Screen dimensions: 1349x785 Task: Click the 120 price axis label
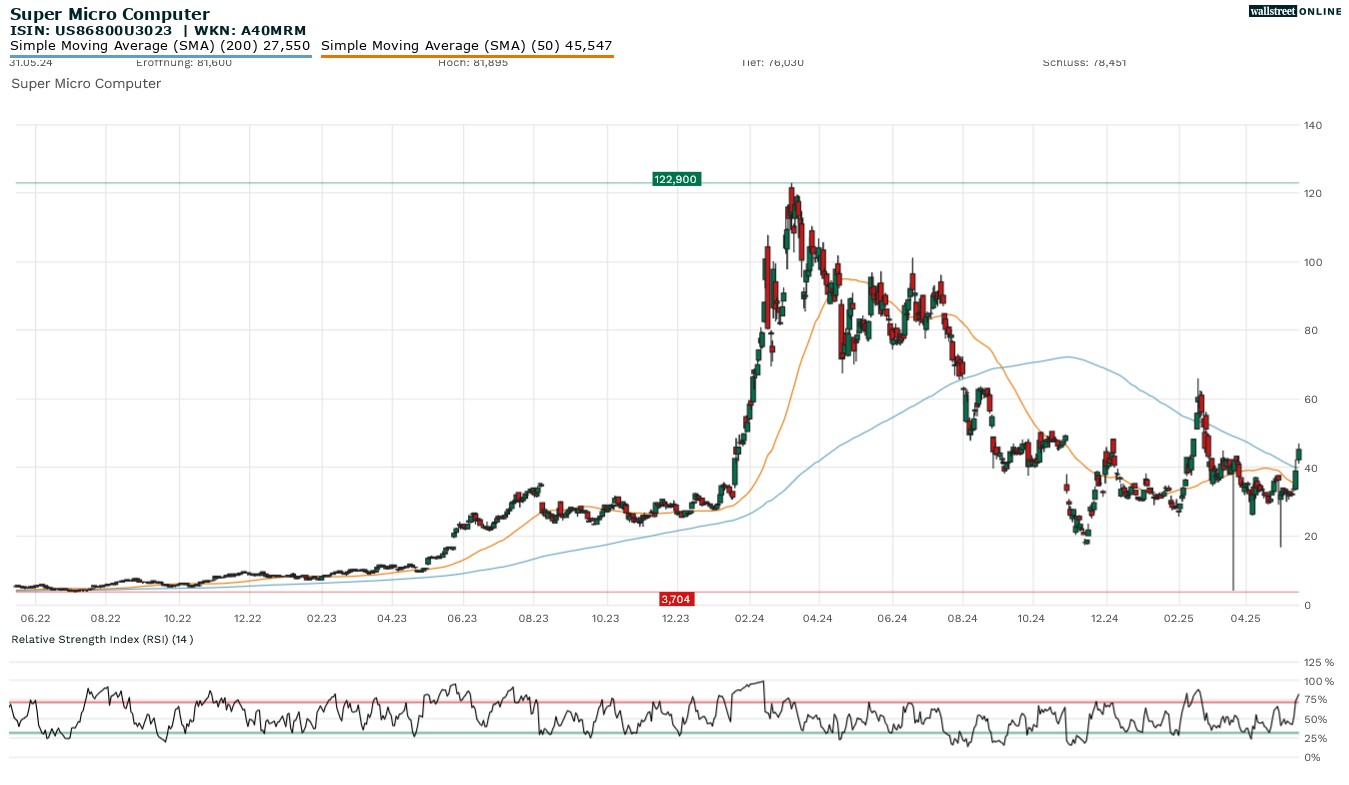click(1313, 193)
